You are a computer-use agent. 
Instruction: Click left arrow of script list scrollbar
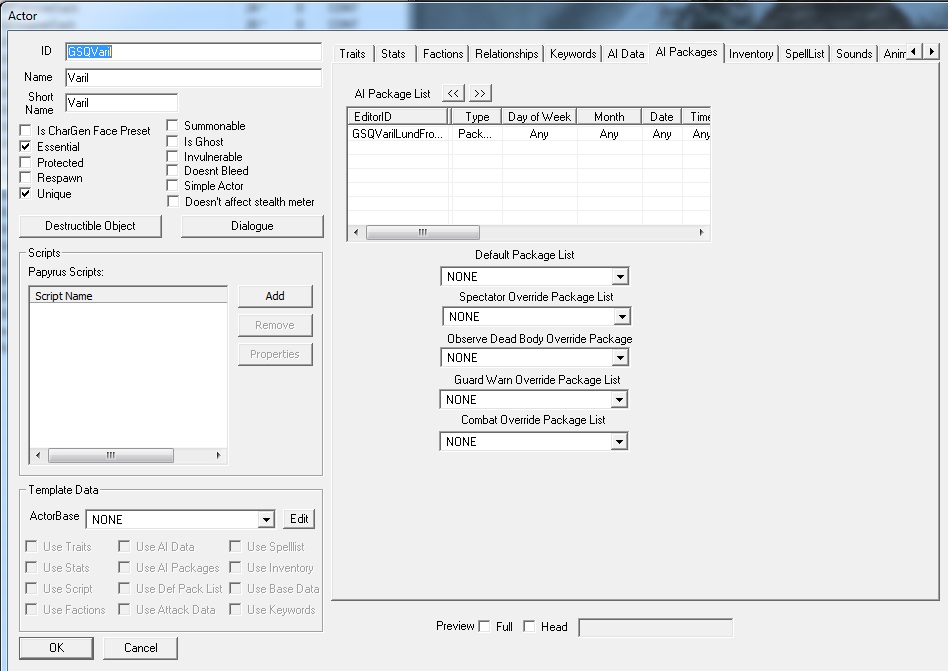pyautogui.click(x=39, y=455)
